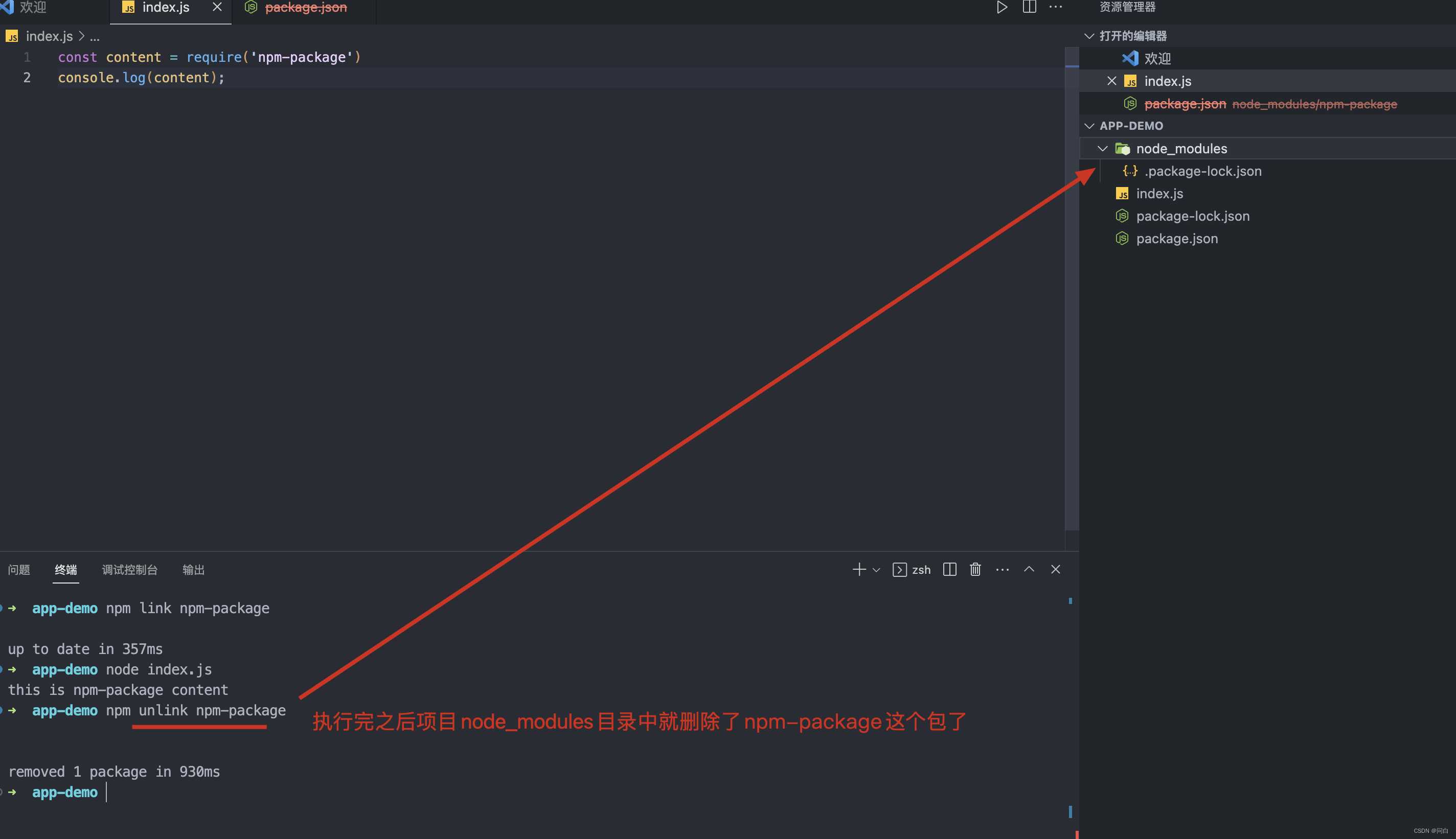Click VS Code icon beside 欢迎 entry
1456x839 pixels.
click(x=1130, y=58)
